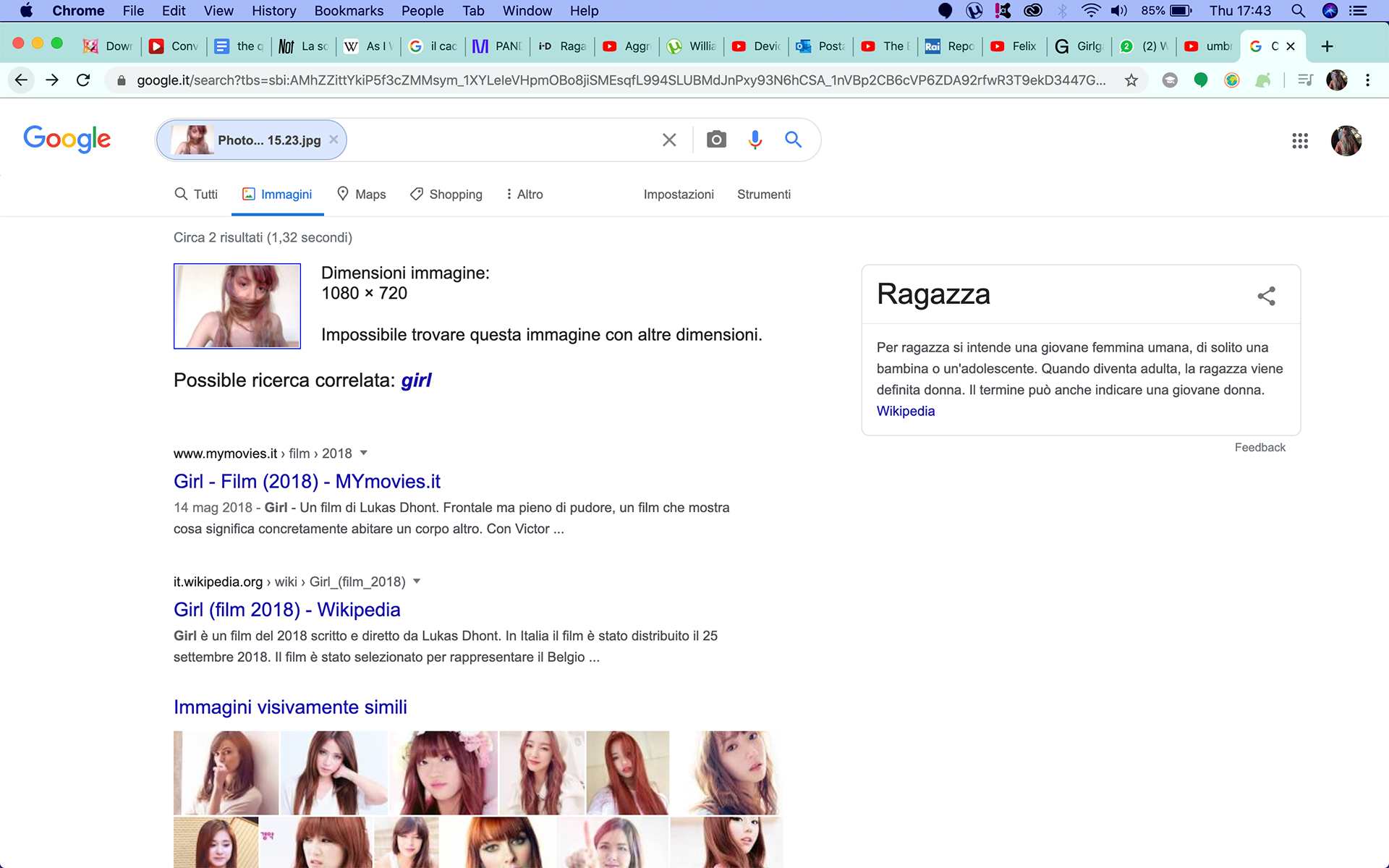Open Girl (film 2018) - Wikipedia result
Image resolution: width=1389 pixels, height=868 pixels.
coord(286,610)
